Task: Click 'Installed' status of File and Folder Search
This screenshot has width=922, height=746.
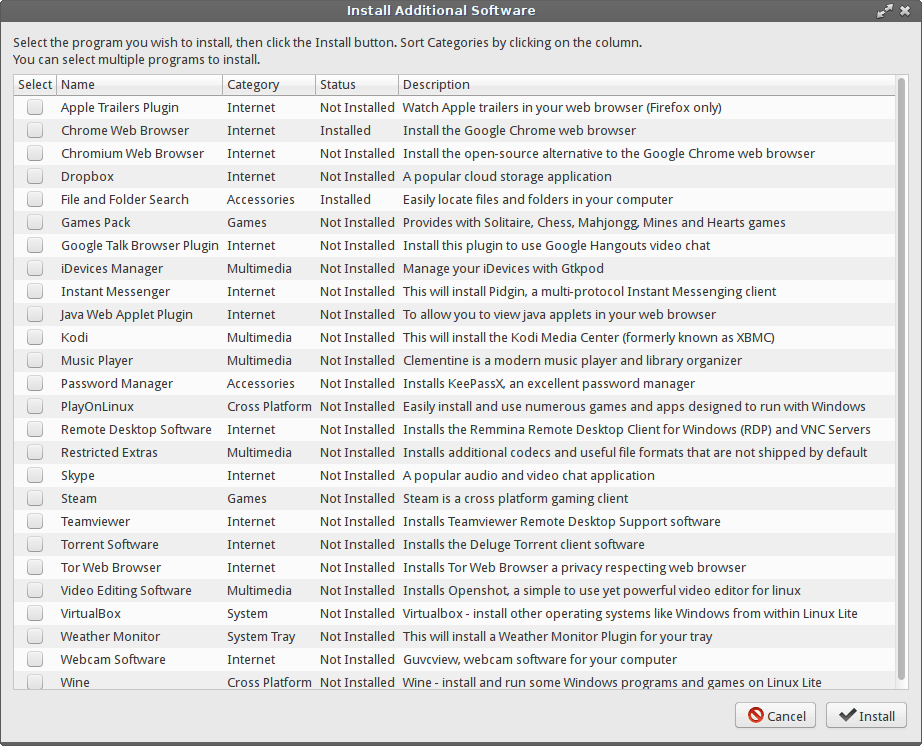Action: [345, 199]
